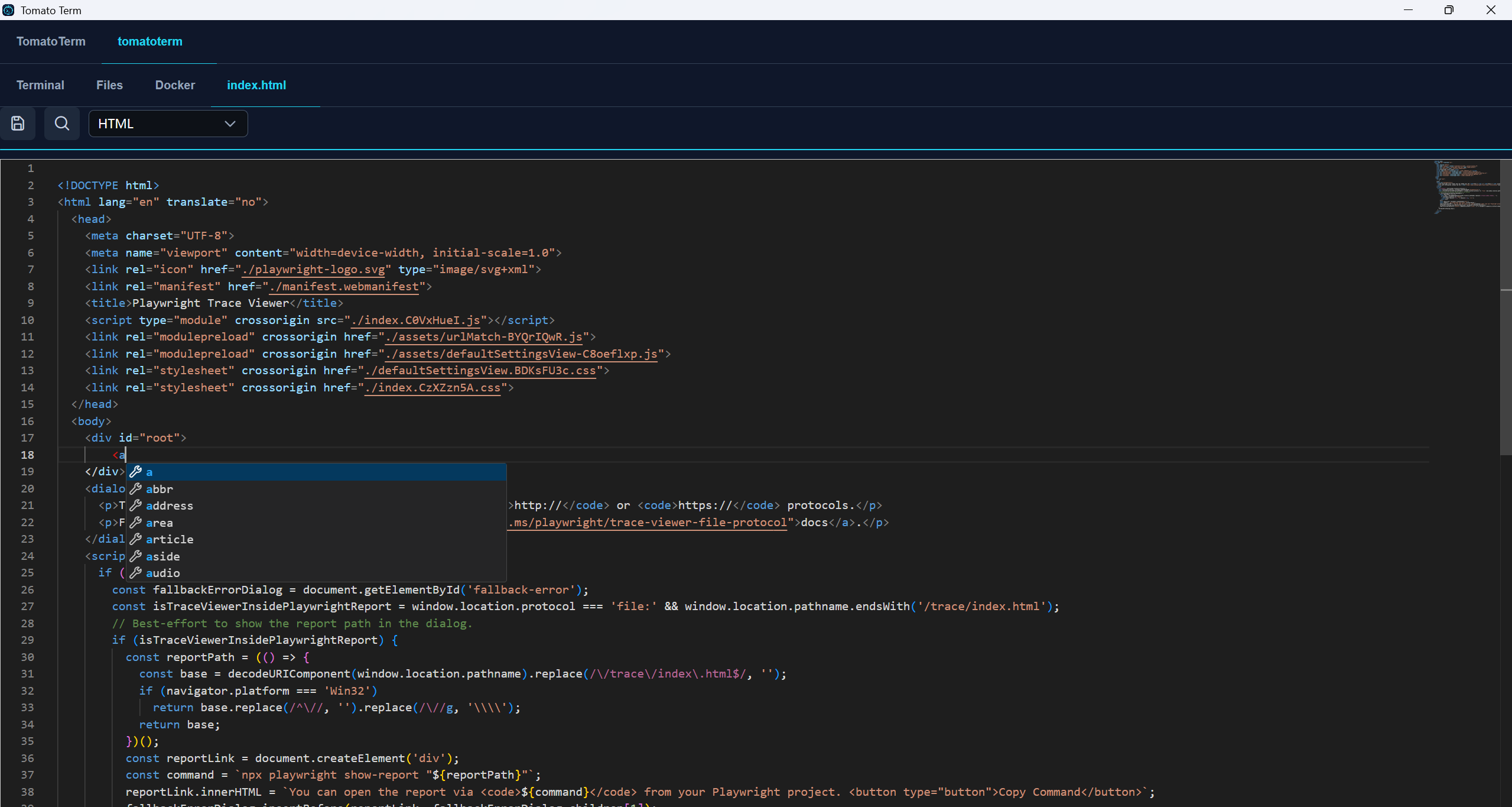Follow the urlMatch-BYQrIQwR.js asset link
The height and width of the screenshot is (807, 1512).
(483, 337)
